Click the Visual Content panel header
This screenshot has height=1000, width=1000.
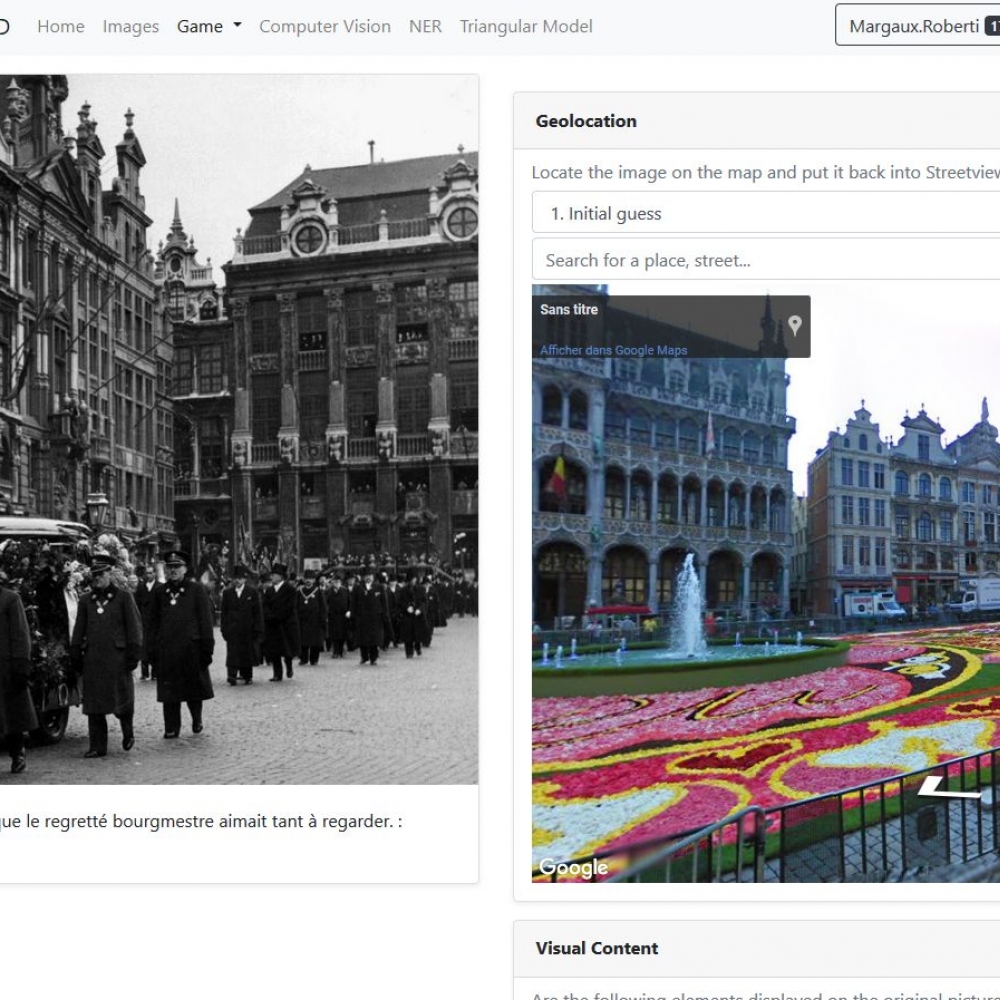(597, 948)
